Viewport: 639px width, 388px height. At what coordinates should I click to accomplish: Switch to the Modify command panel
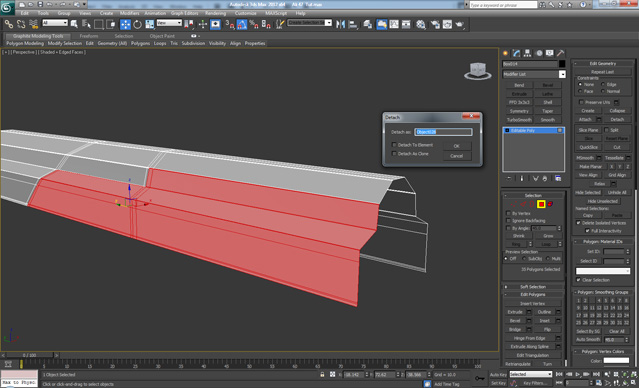pyautogui.click(x=517, y=53)
